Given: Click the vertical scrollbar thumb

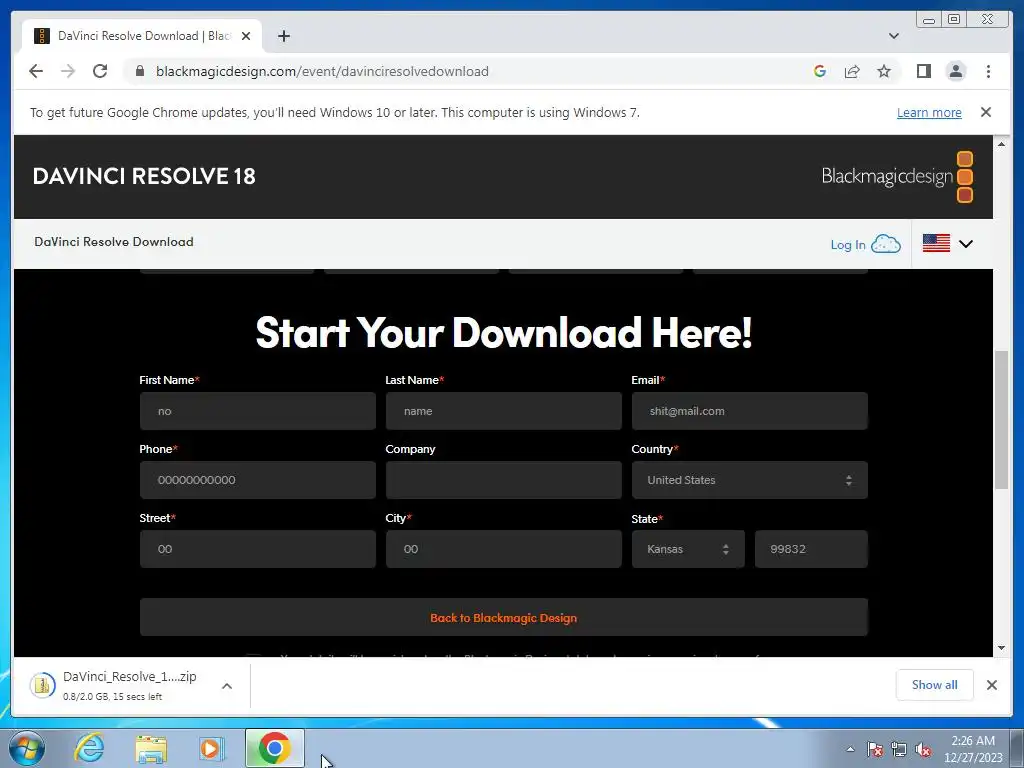Looking at the screenshot, I should click(x=1002, y=420).
